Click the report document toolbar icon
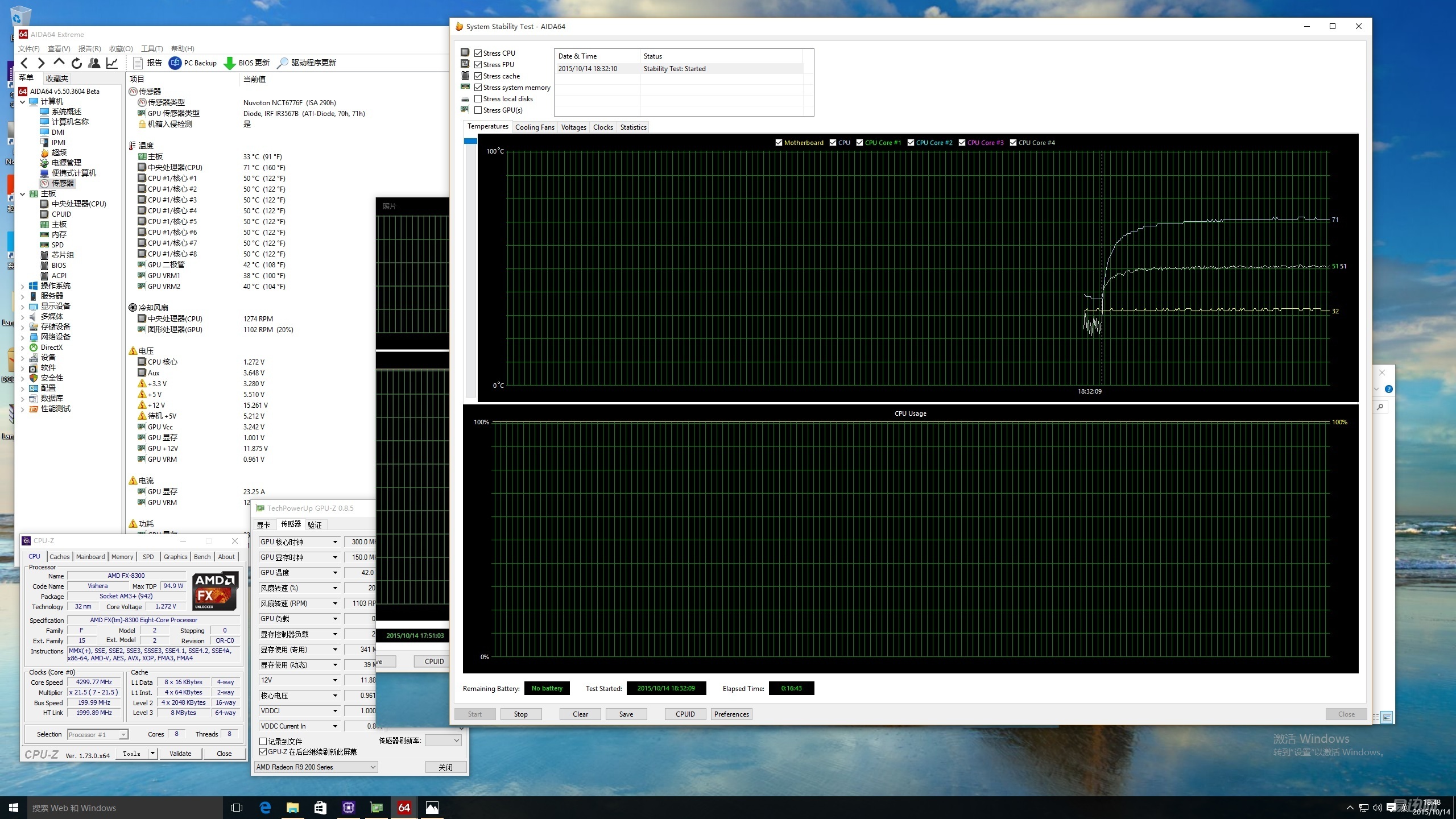The image size is (1456, 819). coord(138,63)
